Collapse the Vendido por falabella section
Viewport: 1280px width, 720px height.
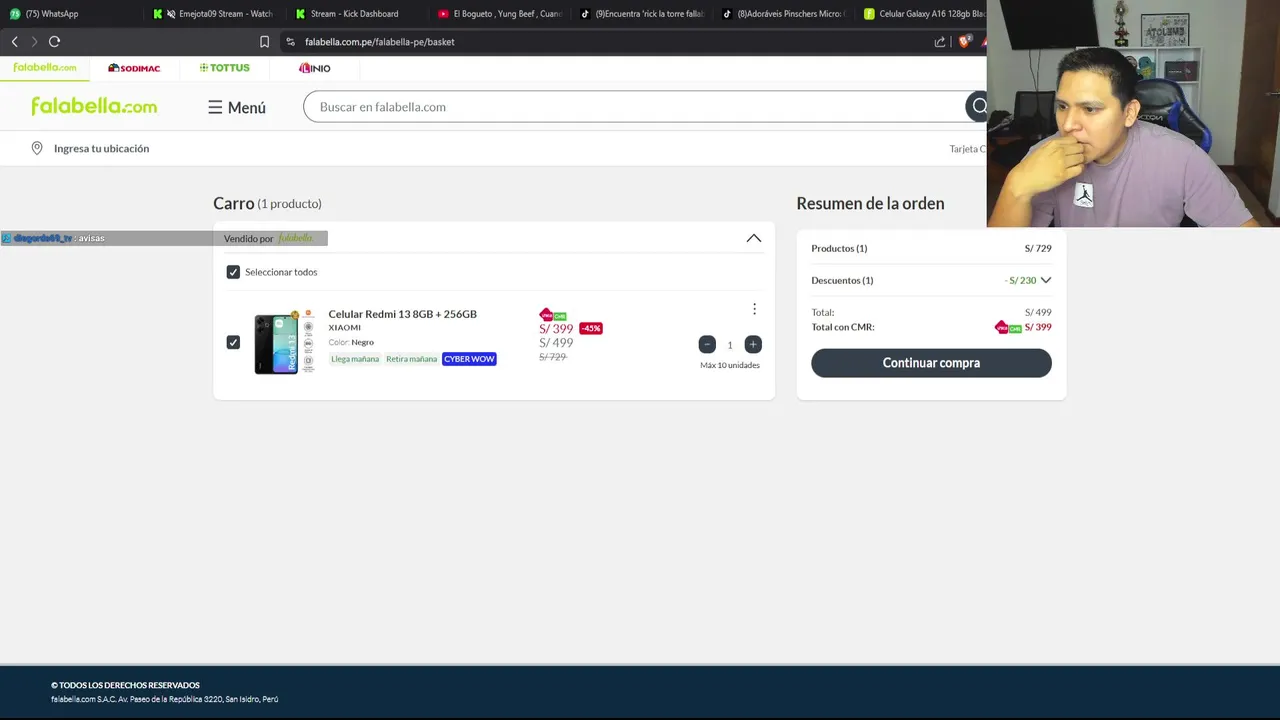click(754, 238)
